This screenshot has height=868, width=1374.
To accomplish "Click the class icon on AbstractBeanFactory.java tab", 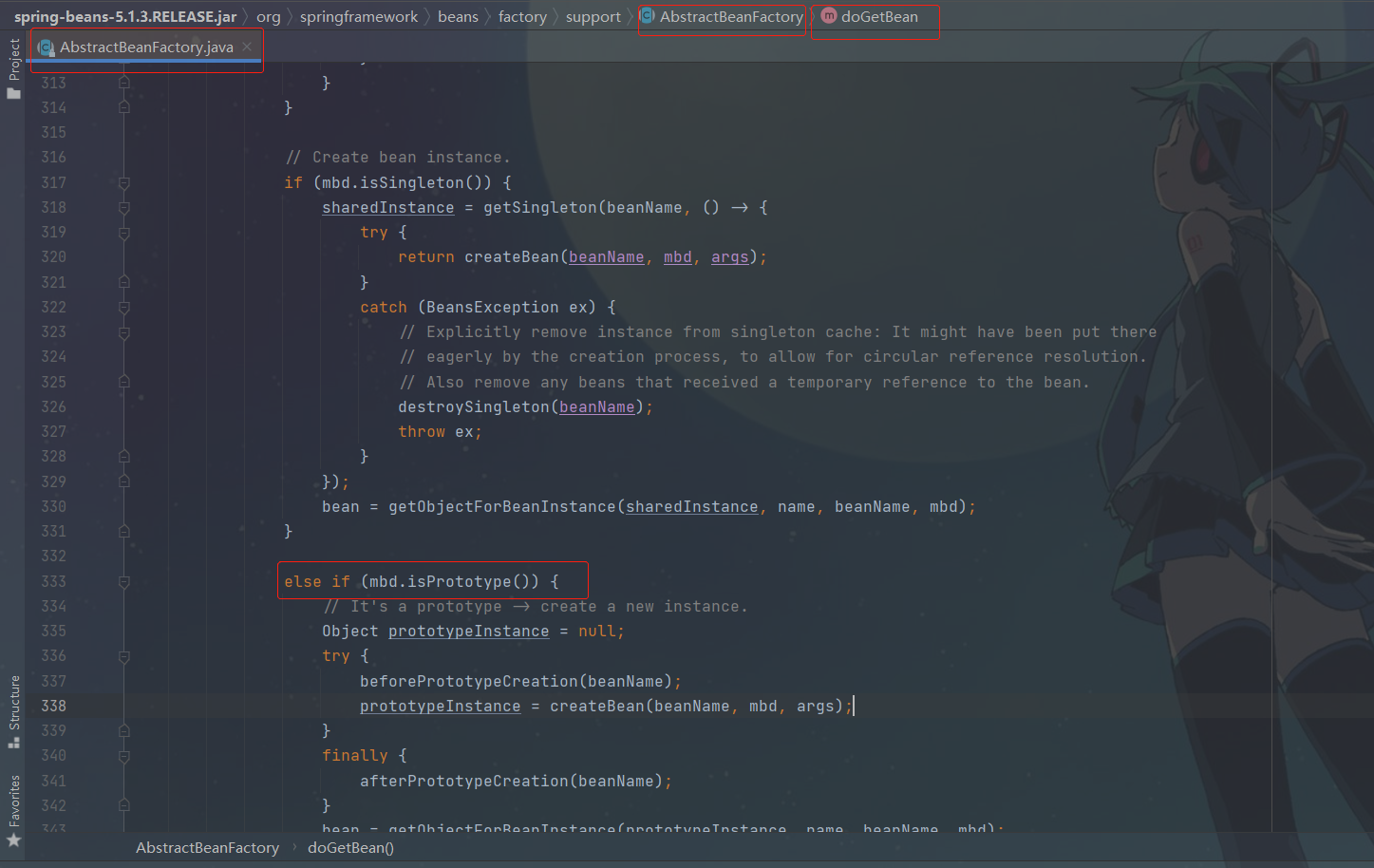I will click(46, 47).
